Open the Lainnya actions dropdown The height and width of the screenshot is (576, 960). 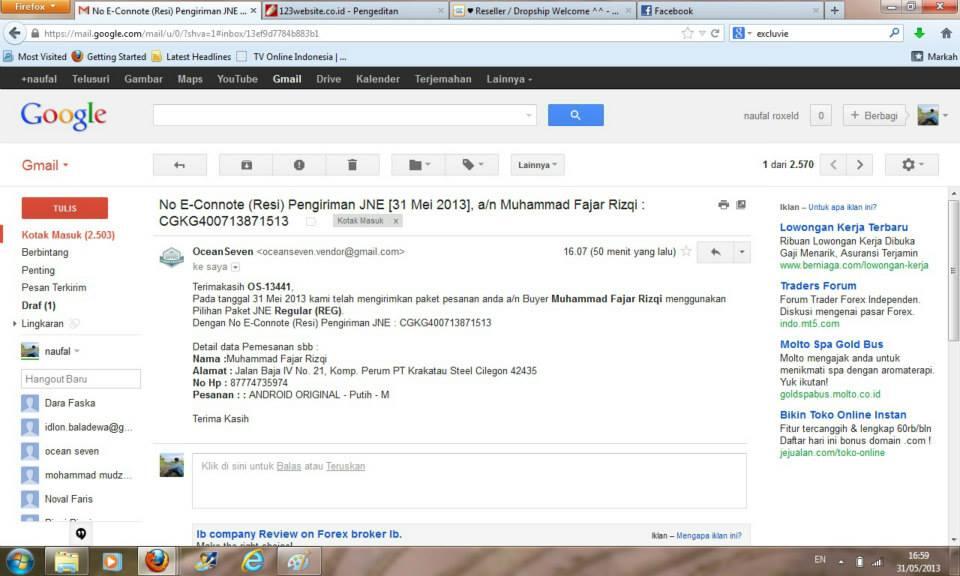point(538,165)
